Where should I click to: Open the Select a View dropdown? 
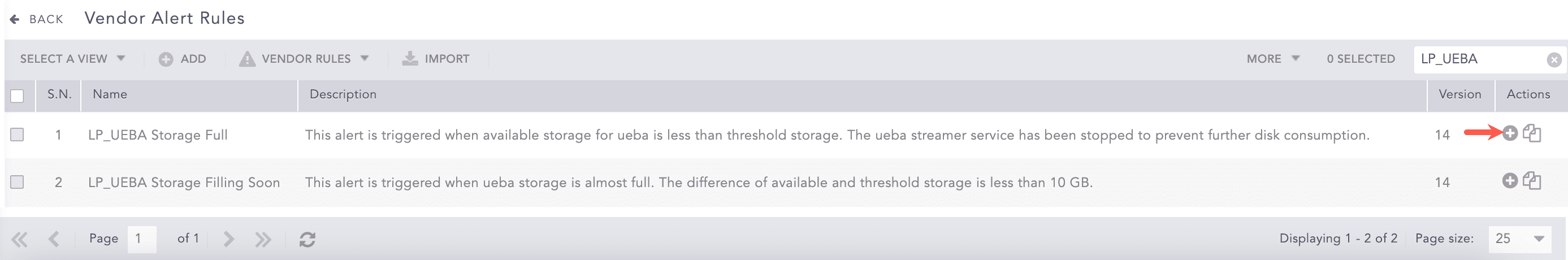[x=72, y=58]
